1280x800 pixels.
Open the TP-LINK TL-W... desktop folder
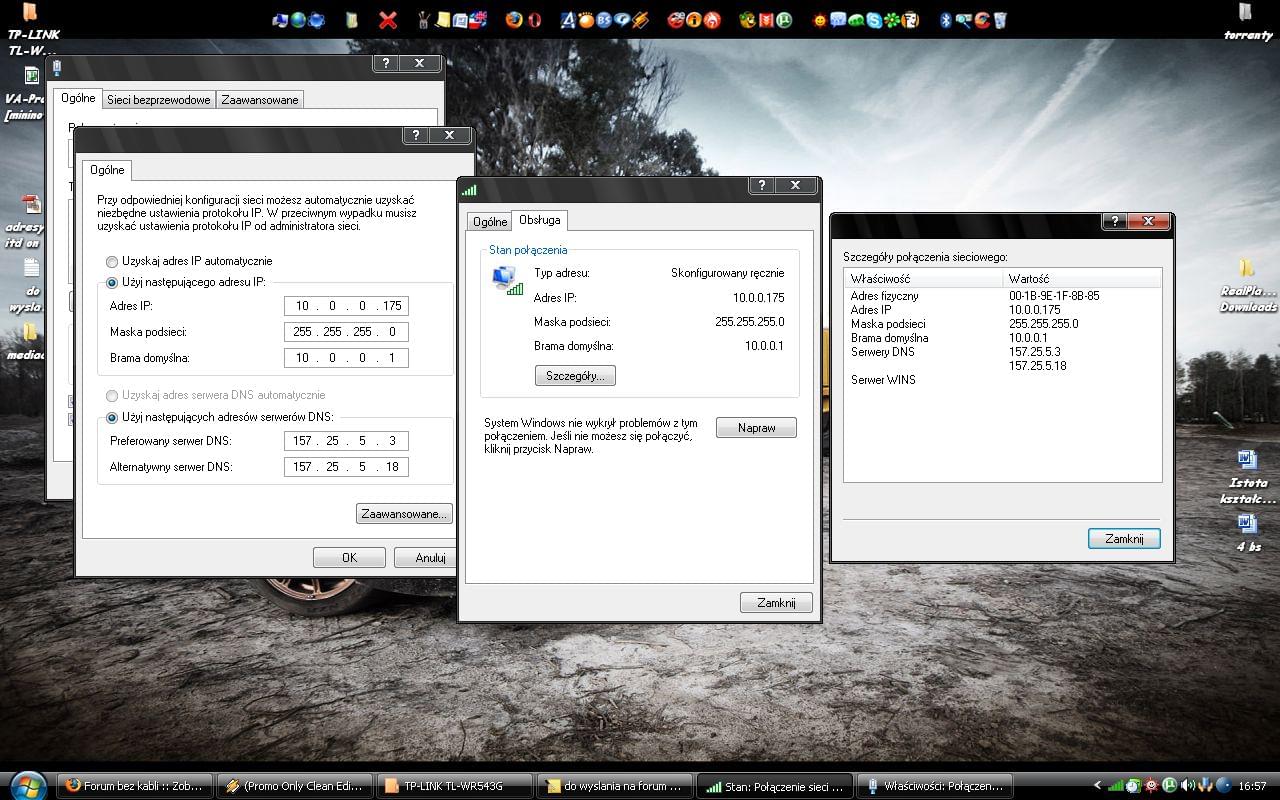(31, 14)
